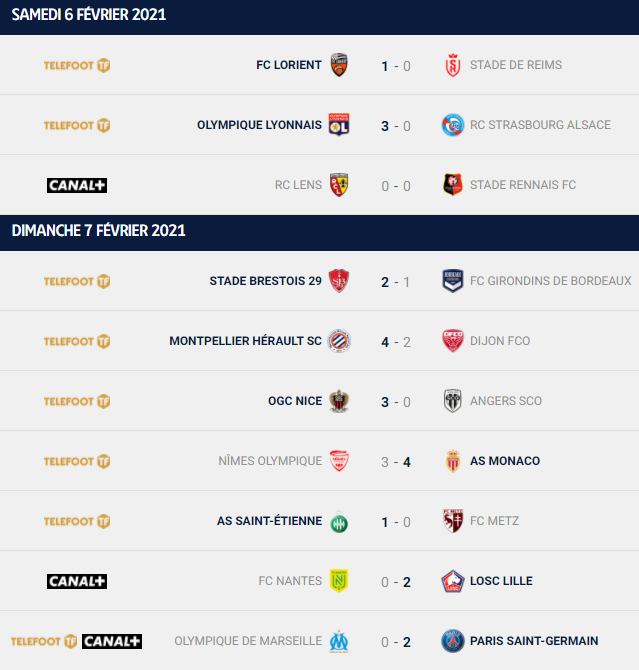Click the Olympique Lyonnais OL logo
This screenshot has height=670, width=639.
tap(339, 125)
